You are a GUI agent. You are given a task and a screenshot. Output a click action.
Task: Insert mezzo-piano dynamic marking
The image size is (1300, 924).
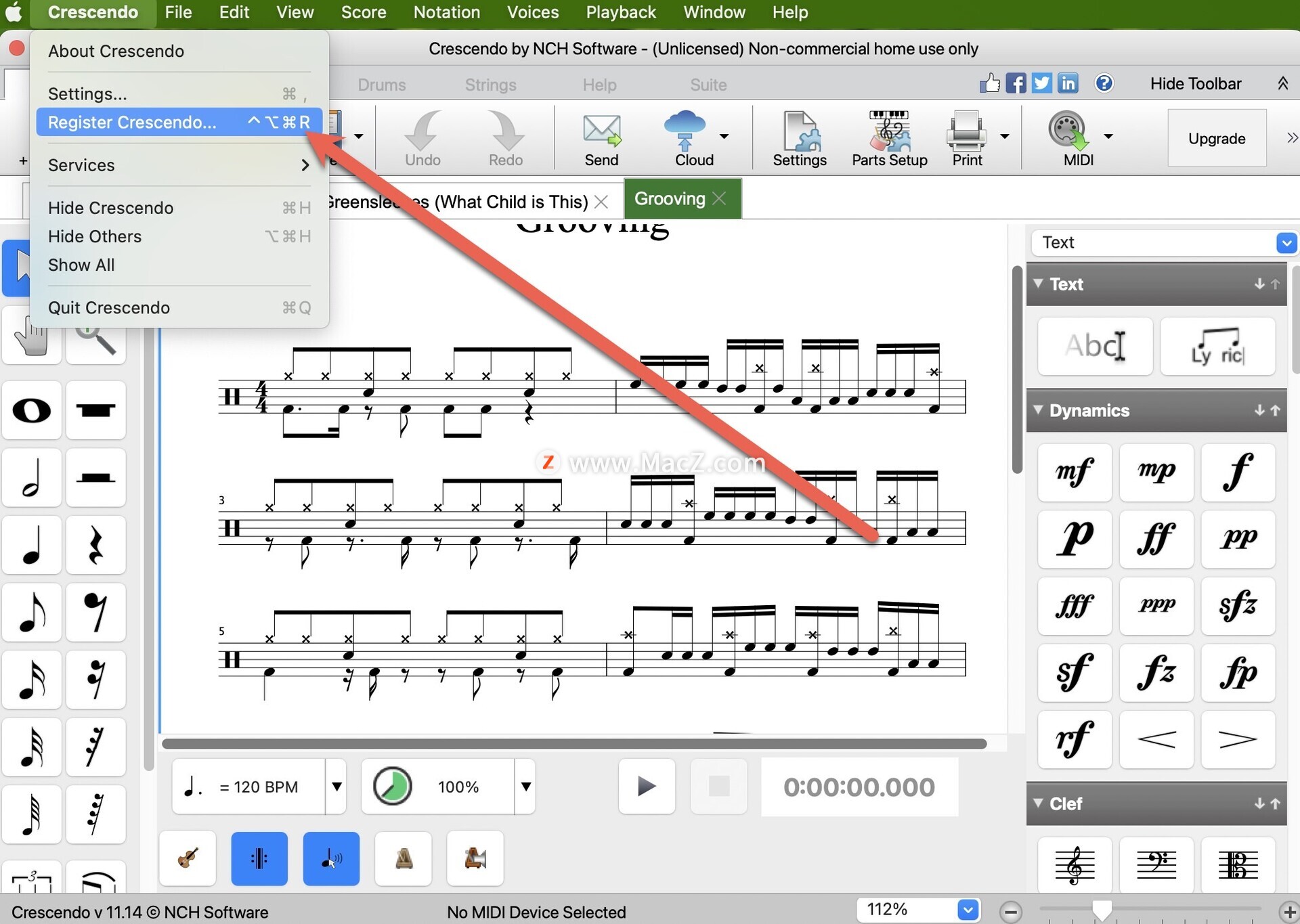(1156, 472)
